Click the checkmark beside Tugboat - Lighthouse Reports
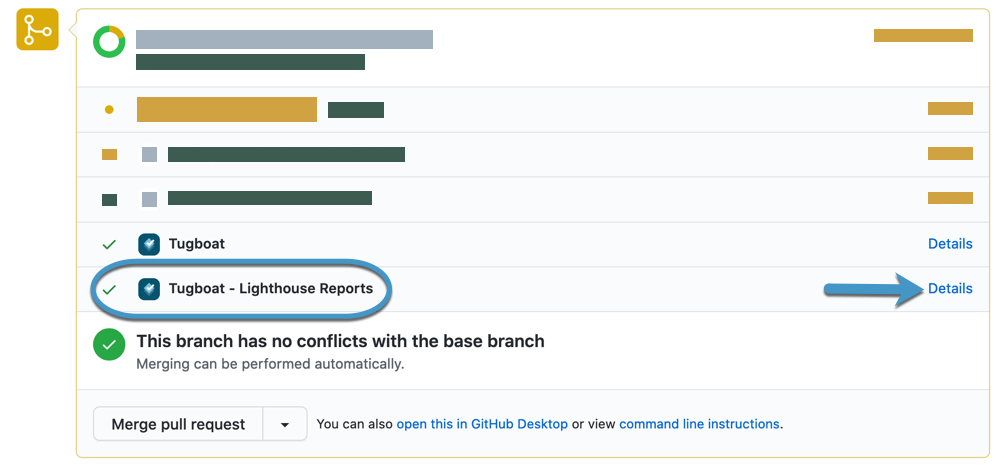Image resolution: width=1006 pixels, height=468 pixels. pyautogui.click(x=109, y=290)
